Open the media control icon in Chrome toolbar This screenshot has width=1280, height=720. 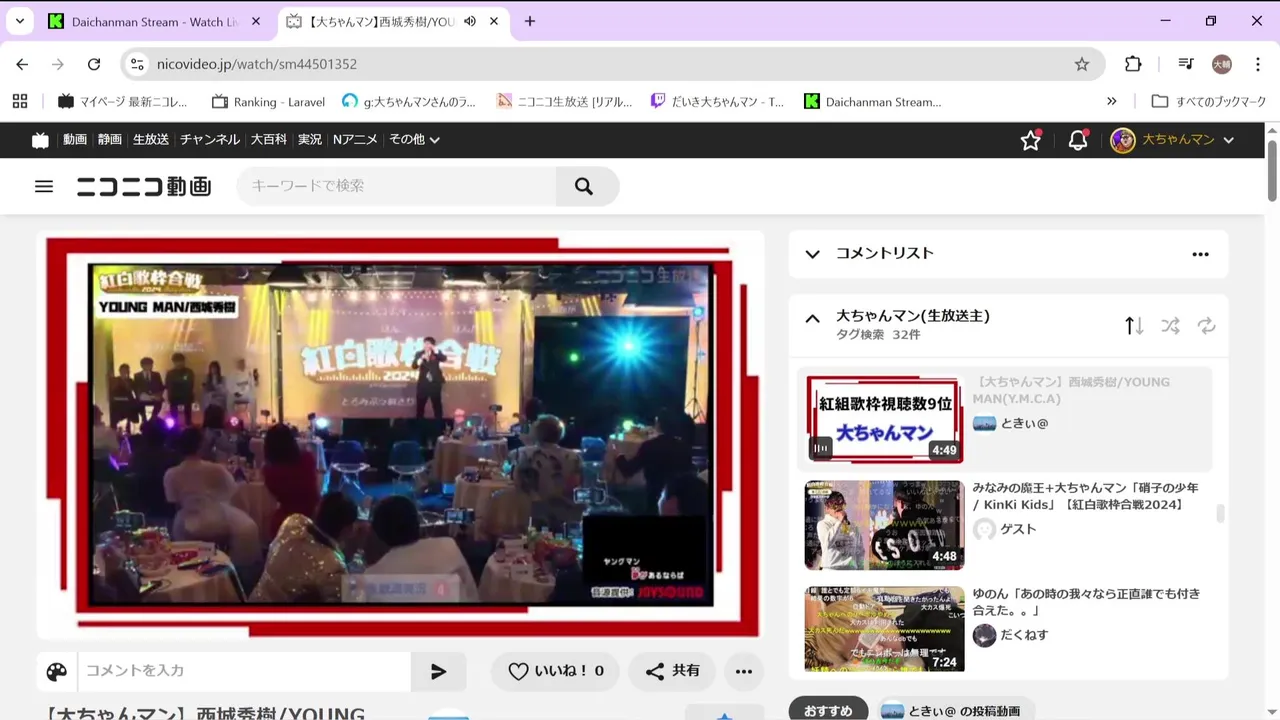(x=1186, y=64)
